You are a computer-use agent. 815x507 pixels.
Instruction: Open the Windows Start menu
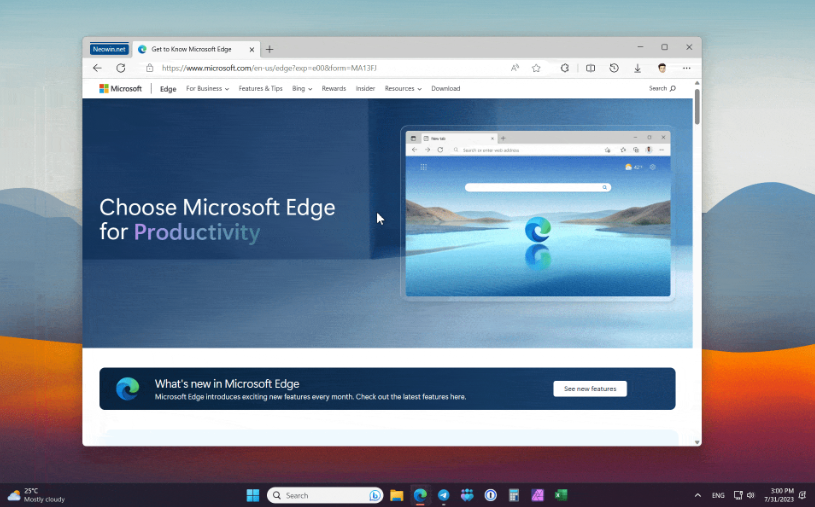(x=253, y=495)
